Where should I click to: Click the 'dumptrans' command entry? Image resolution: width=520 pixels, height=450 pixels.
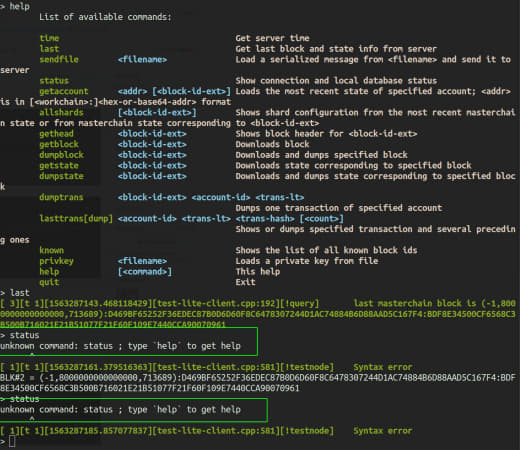click(x=61, y=197)
